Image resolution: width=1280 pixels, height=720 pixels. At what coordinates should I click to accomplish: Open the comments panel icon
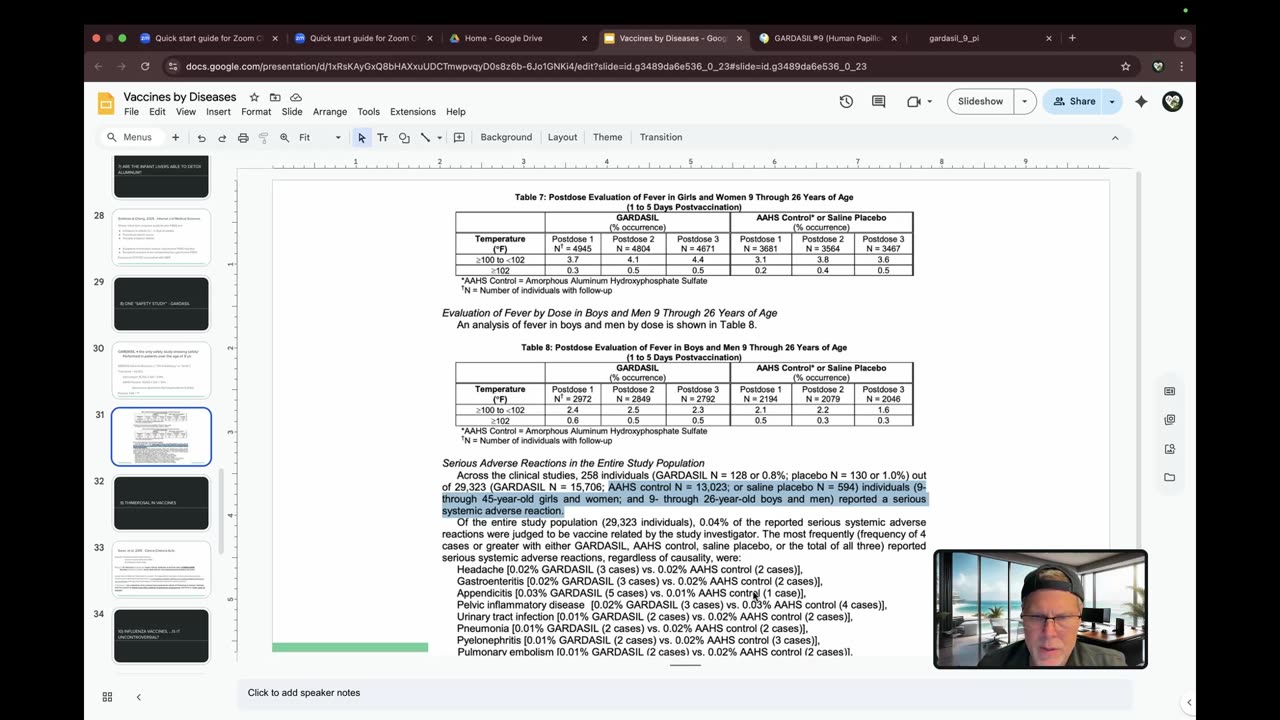pyautogui.click(x=878, y=101)
